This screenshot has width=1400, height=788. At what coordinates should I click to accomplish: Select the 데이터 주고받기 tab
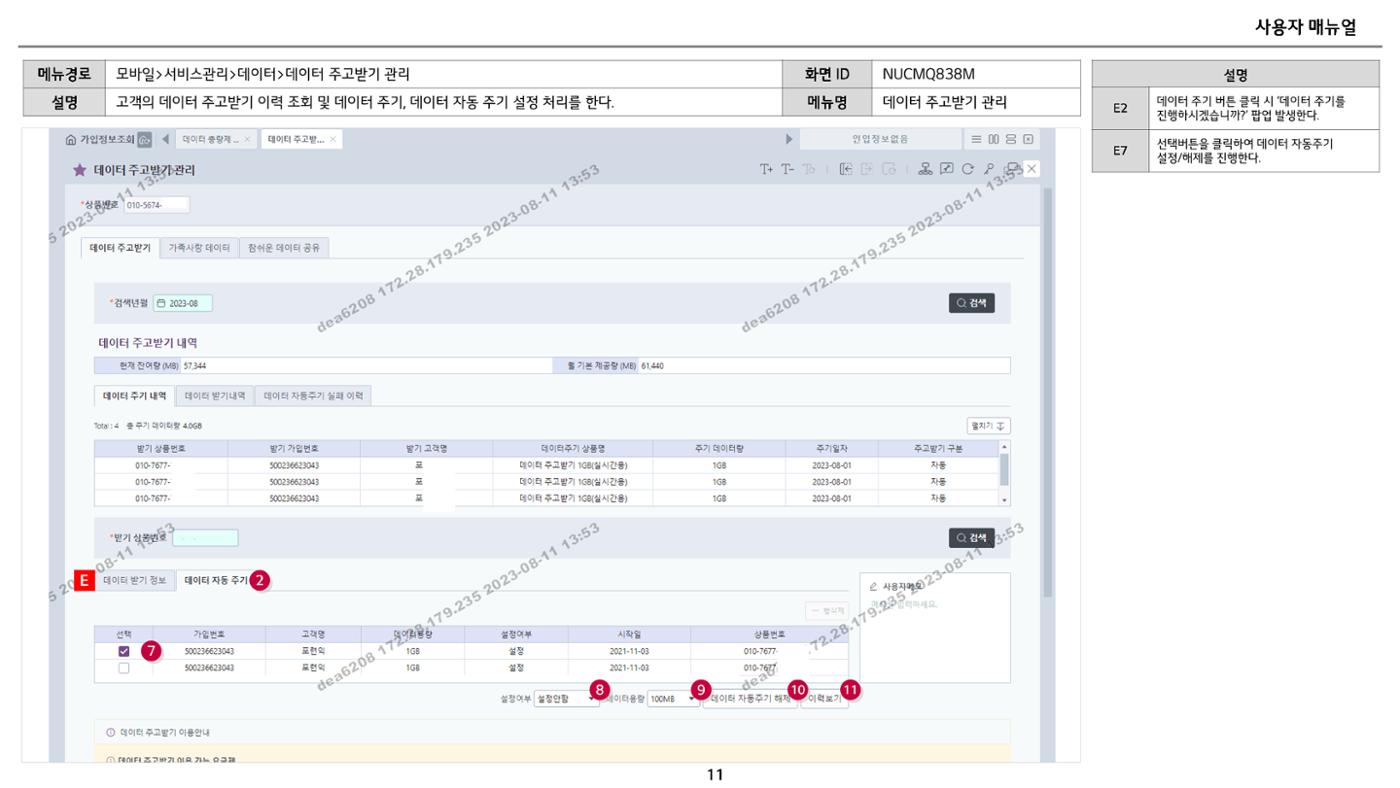(x=120, y=247)
